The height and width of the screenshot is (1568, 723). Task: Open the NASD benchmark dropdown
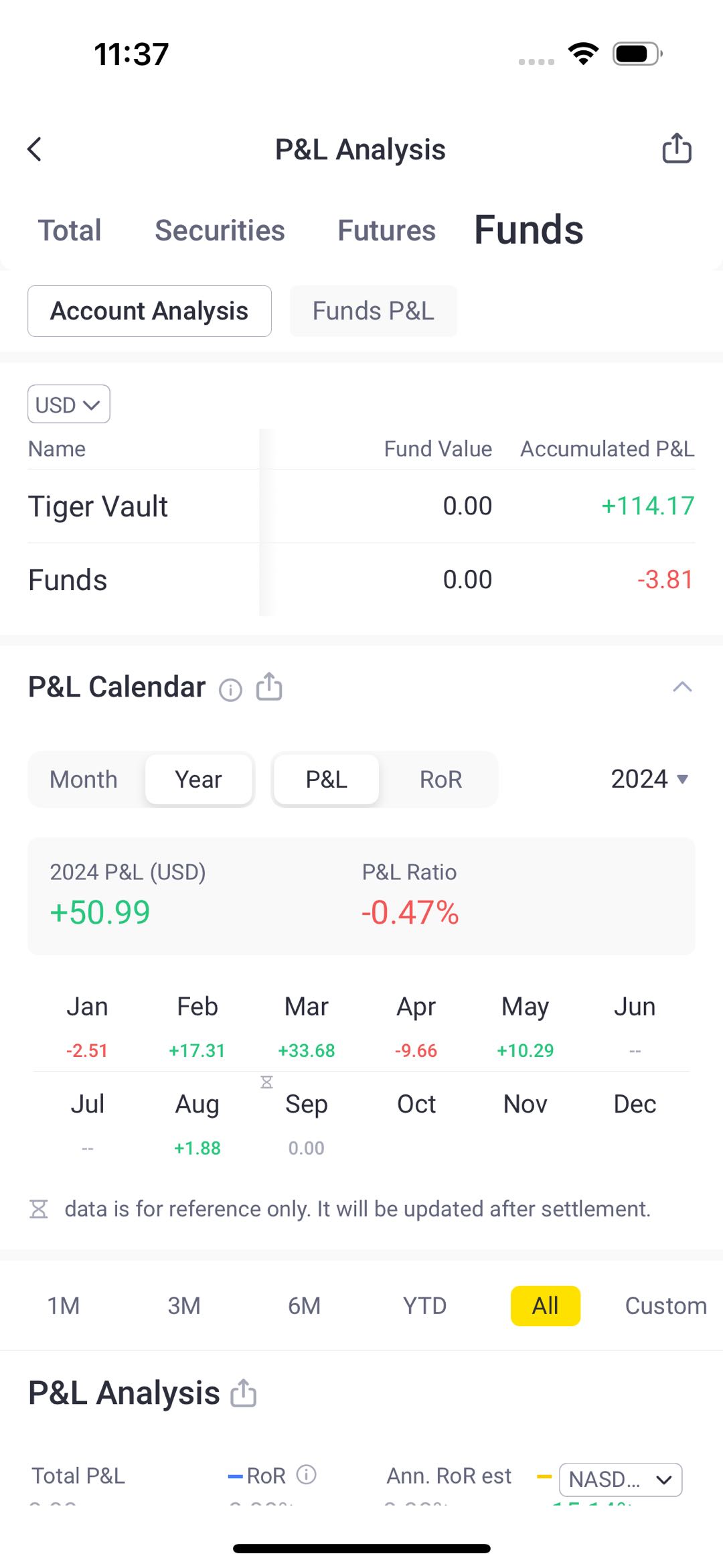point(620,1479)
